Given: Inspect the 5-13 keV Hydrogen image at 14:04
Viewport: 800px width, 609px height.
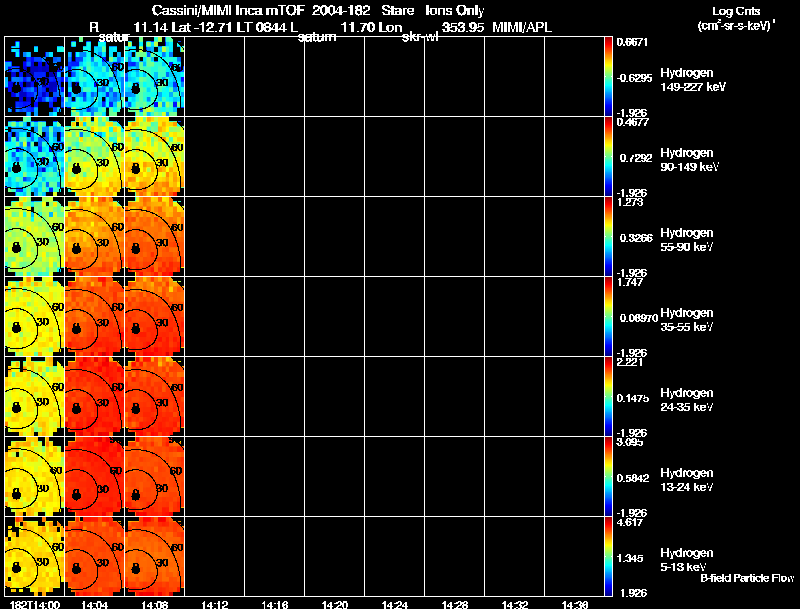Looking at the screenshot, I should pyautogui.click(x=94, y=557).
